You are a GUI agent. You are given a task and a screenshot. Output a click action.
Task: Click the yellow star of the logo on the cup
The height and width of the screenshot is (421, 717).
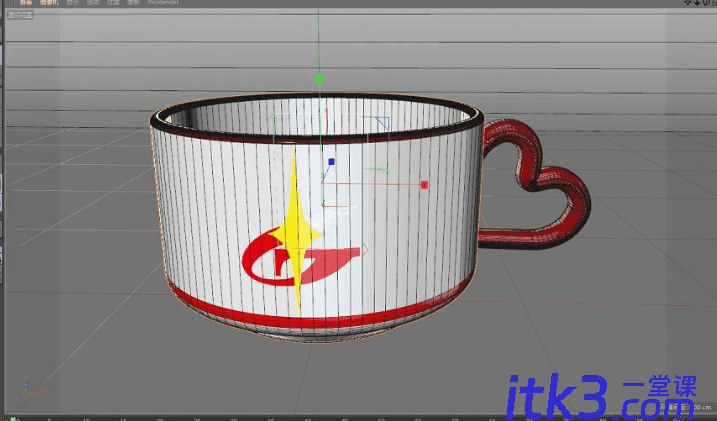(297, 233)
